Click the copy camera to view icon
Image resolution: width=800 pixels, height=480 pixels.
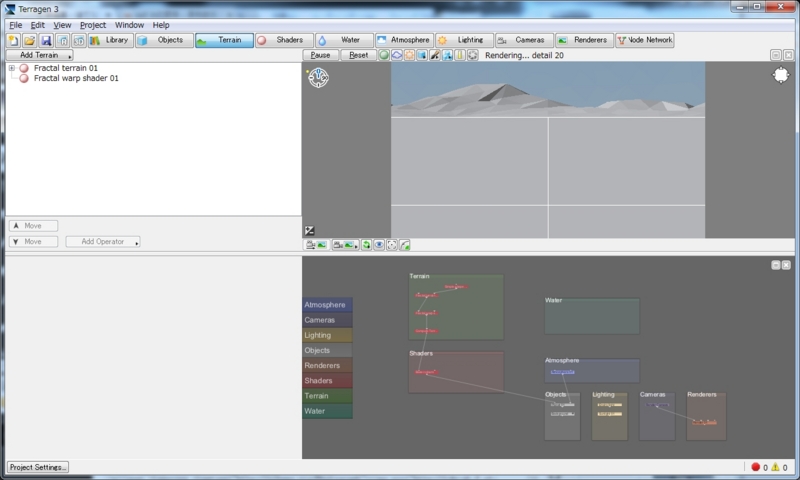point(316,245)
